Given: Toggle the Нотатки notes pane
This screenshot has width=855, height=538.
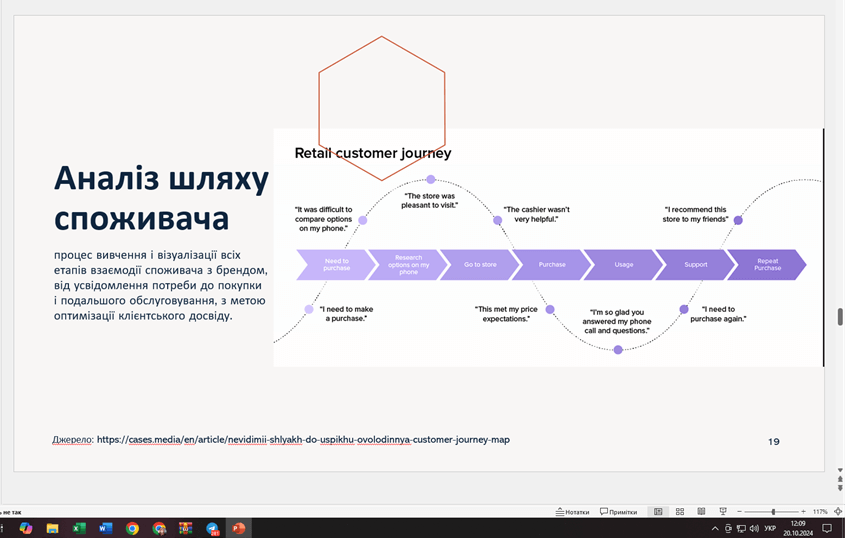Looking at the screenshot, I should click(x=572, y=511).
